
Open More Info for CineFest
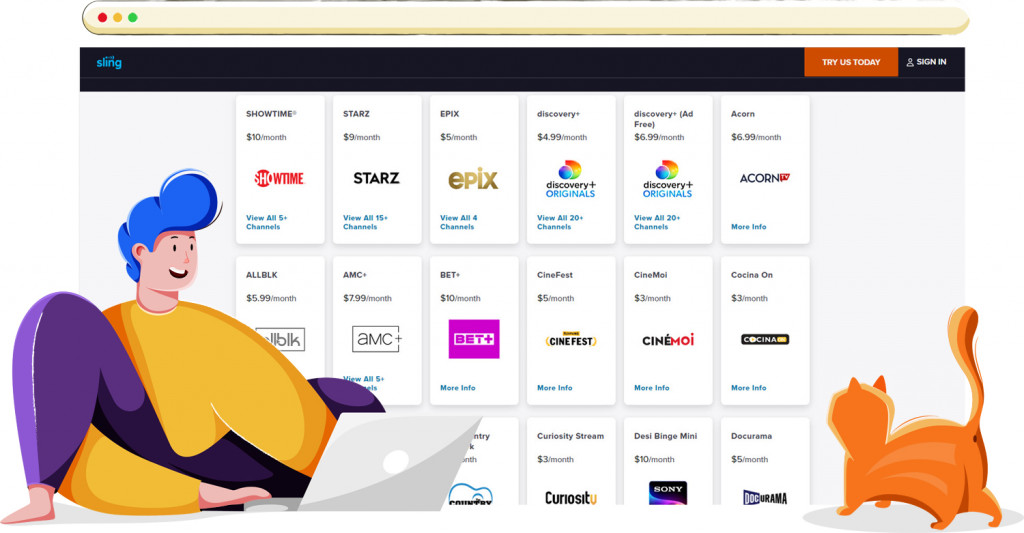point(554,388)
